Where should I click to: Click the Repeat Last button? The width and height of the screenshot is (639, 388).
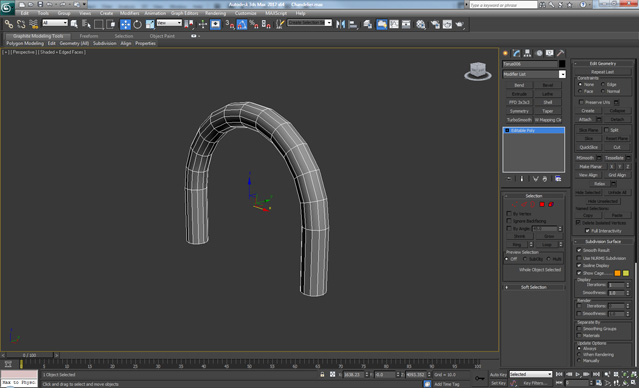(x=603, y=72)
